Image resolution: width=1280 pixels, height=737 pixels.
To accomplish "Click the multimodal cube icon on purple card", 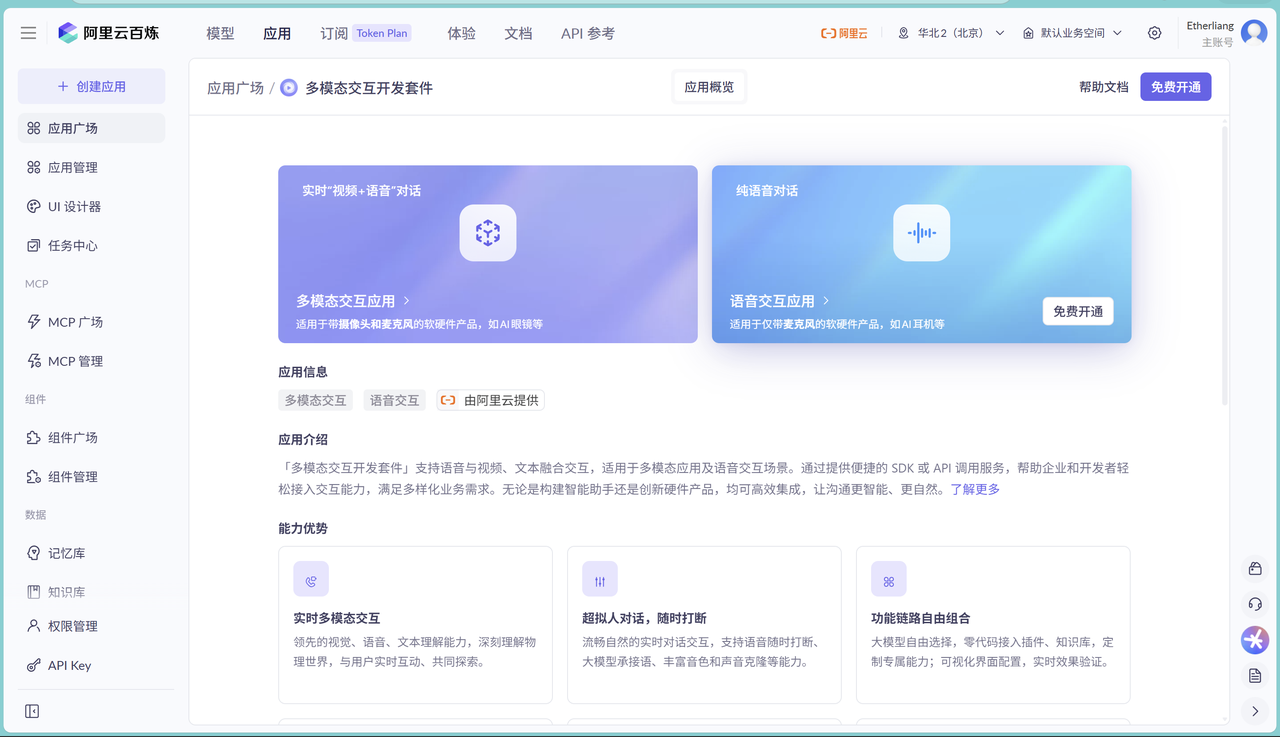I will point(488,233).
